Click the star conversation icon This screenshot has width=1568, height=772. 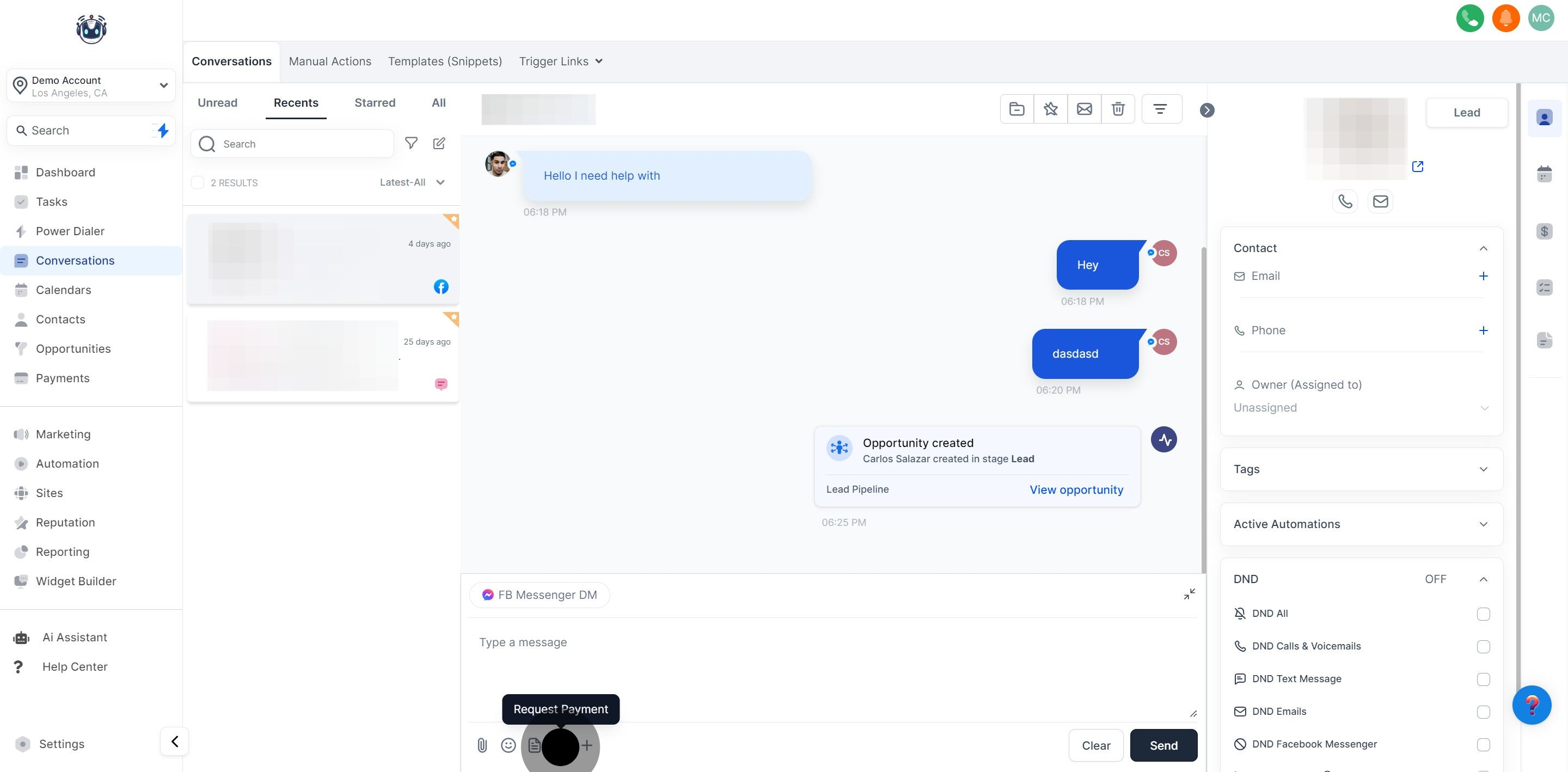pyautogui.click(x=1050, y=109)
